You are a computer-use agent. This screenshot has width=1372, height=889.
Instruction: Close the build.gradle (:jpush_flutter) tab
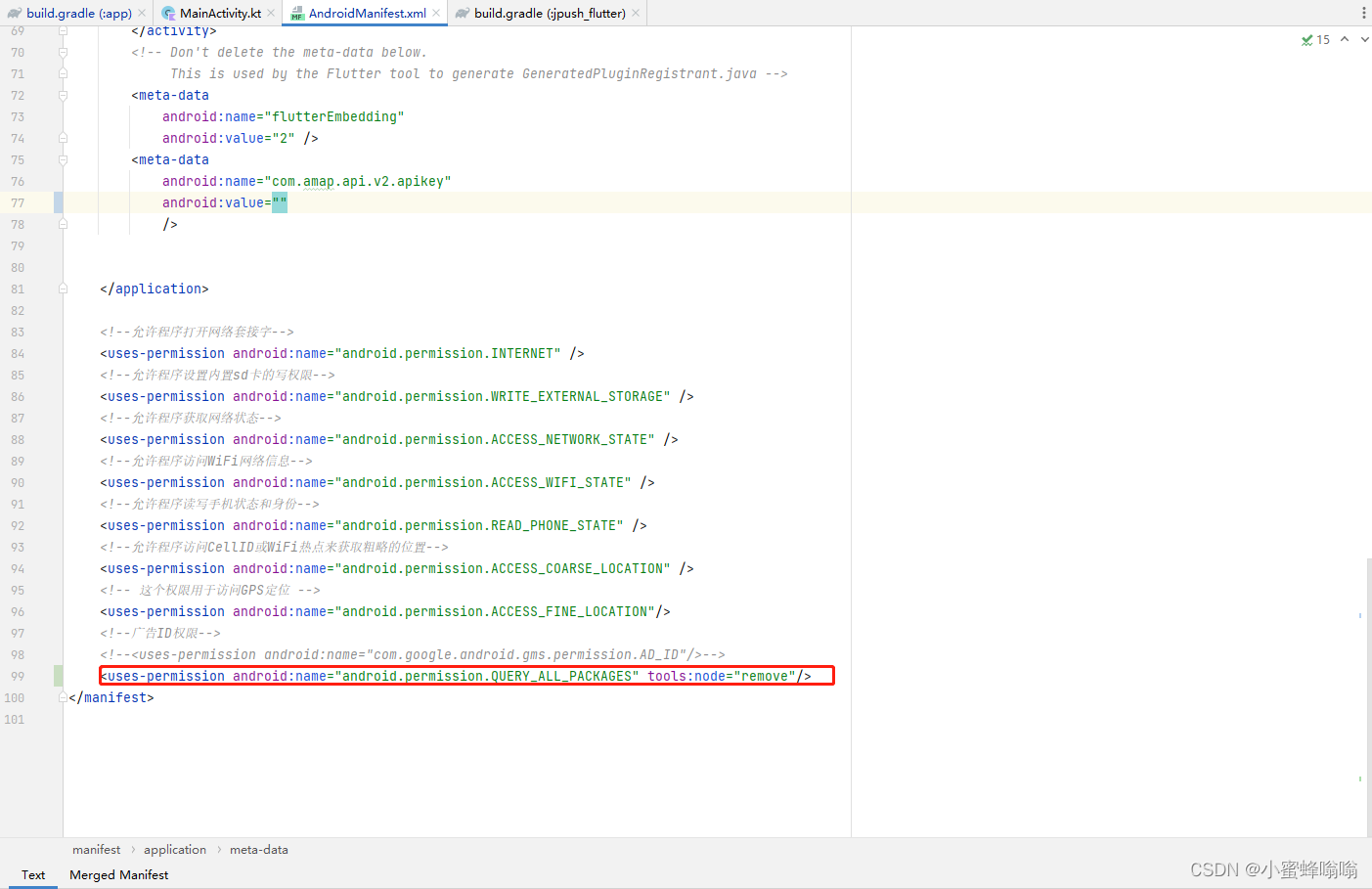pyautogui.click(x=636, y=13)
